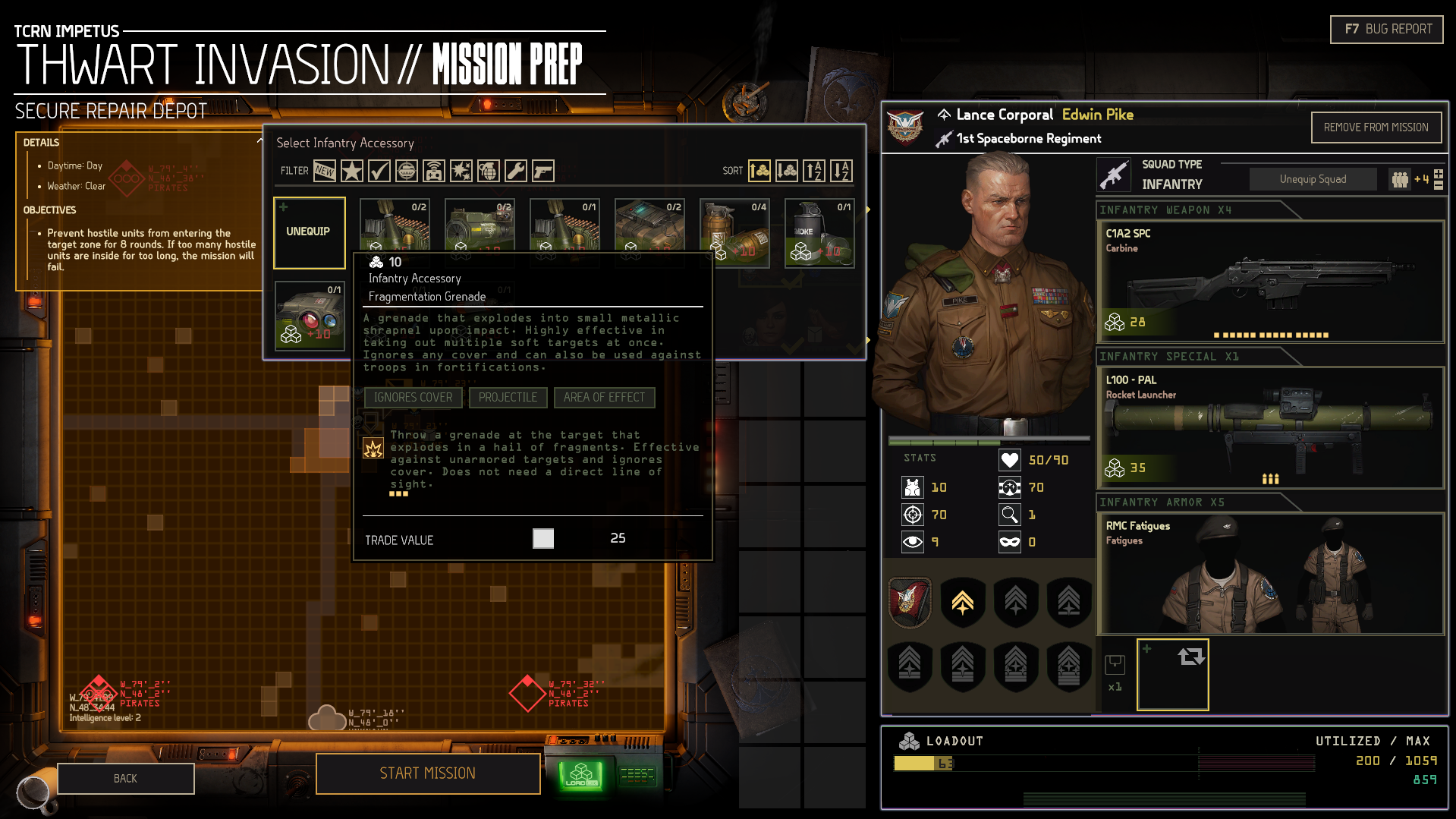Select the smoke grenade accessory
The height and width of the screenshot is (819, 1456).
(x=819, y=232)
